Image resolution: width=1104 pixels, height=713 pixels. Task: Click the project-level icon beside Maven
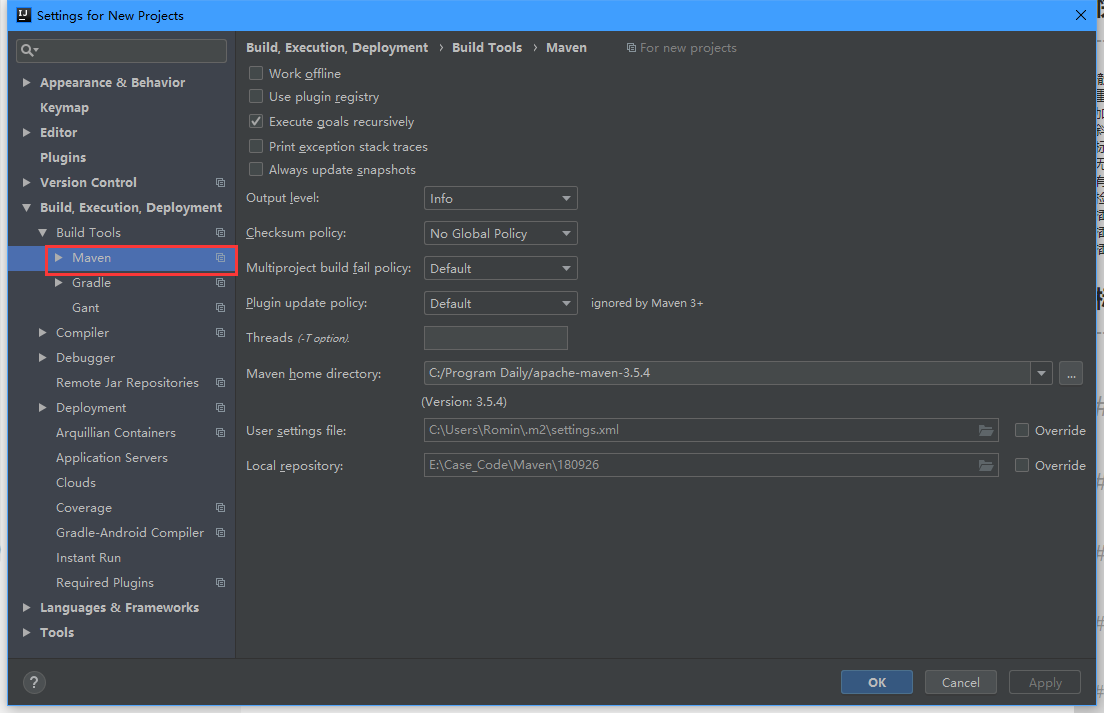[220, 258]
